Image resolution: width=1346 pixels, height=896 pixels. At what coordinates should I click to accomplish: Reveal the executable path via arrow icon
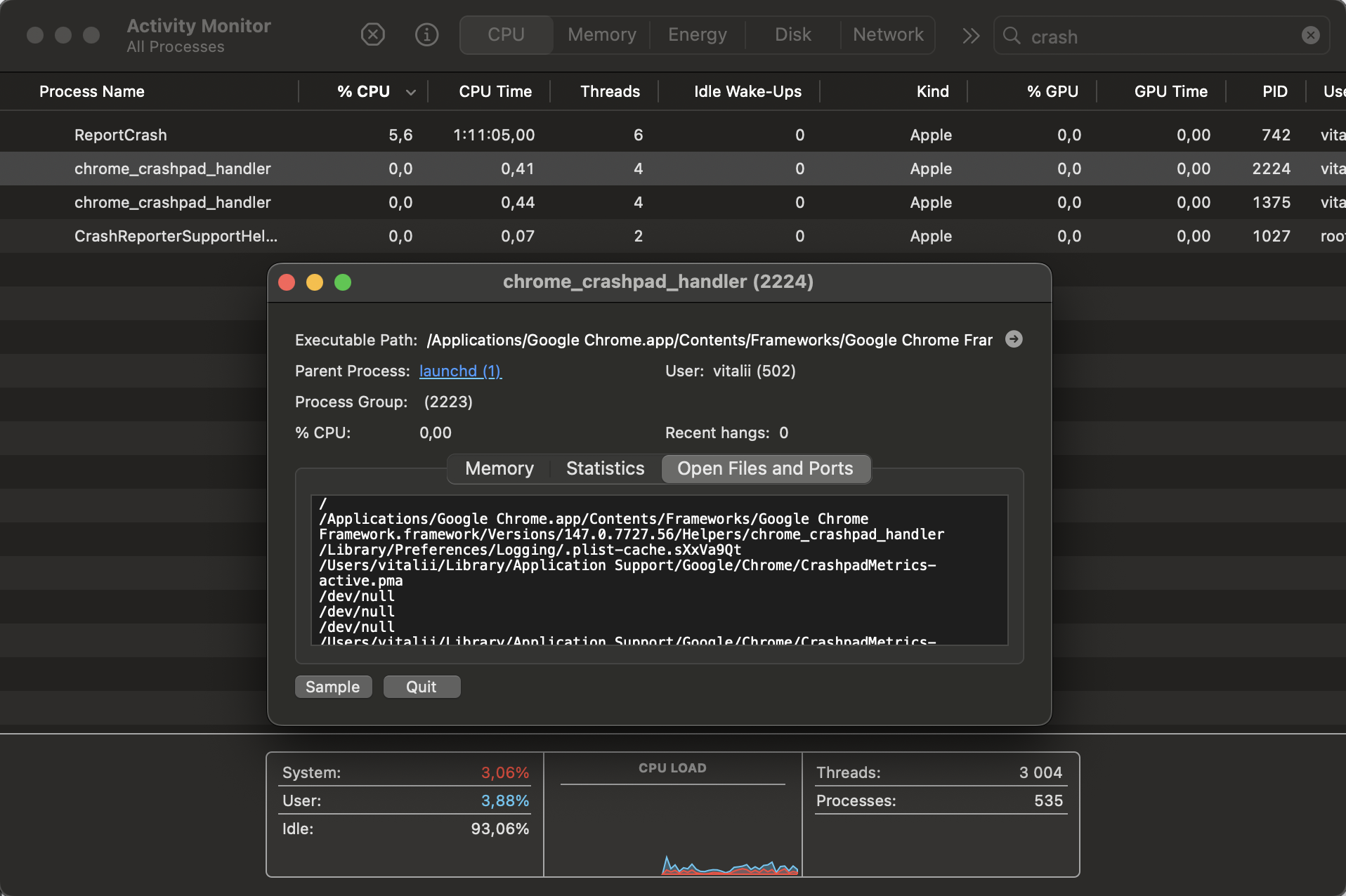tap(1014, 339)
